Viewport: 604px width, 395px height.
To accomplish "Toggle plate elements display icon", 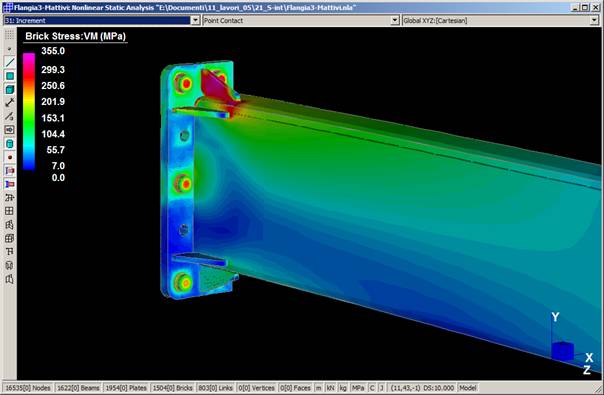I will coord(10,76).
